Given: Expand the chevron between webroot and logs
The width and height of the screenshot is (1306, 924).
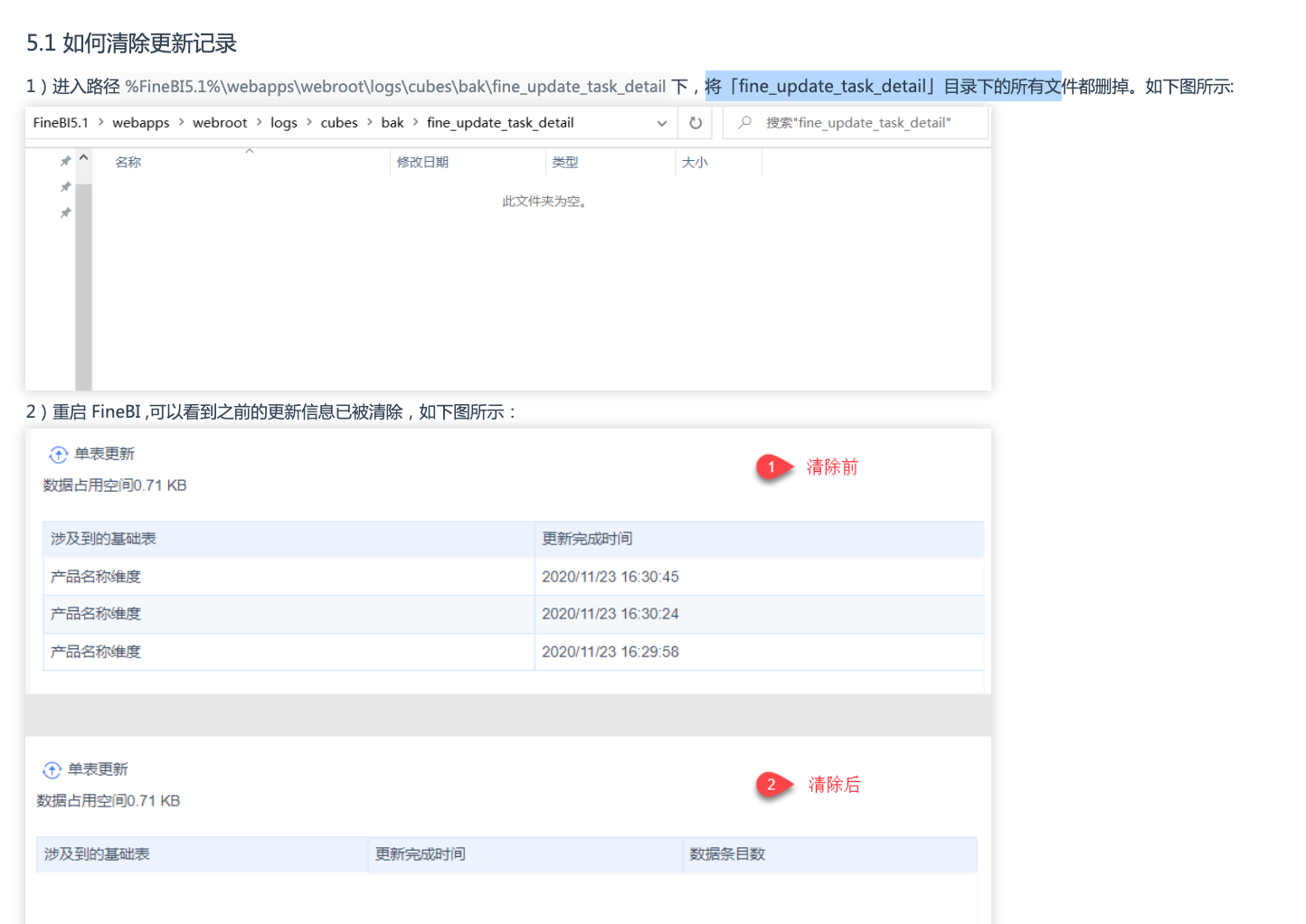Looking at the screenshot, I should click(259, 122).
